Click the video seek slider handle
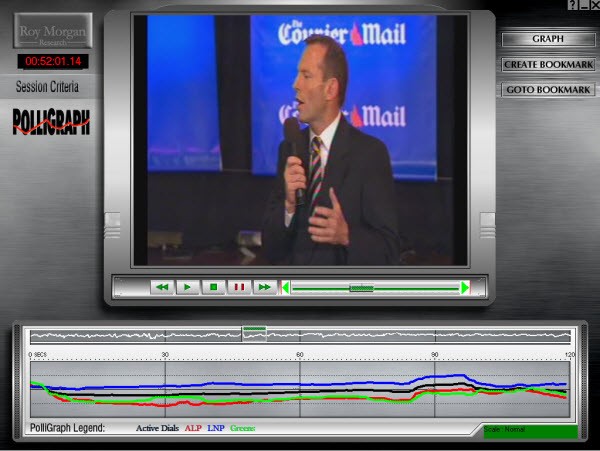 360,288
